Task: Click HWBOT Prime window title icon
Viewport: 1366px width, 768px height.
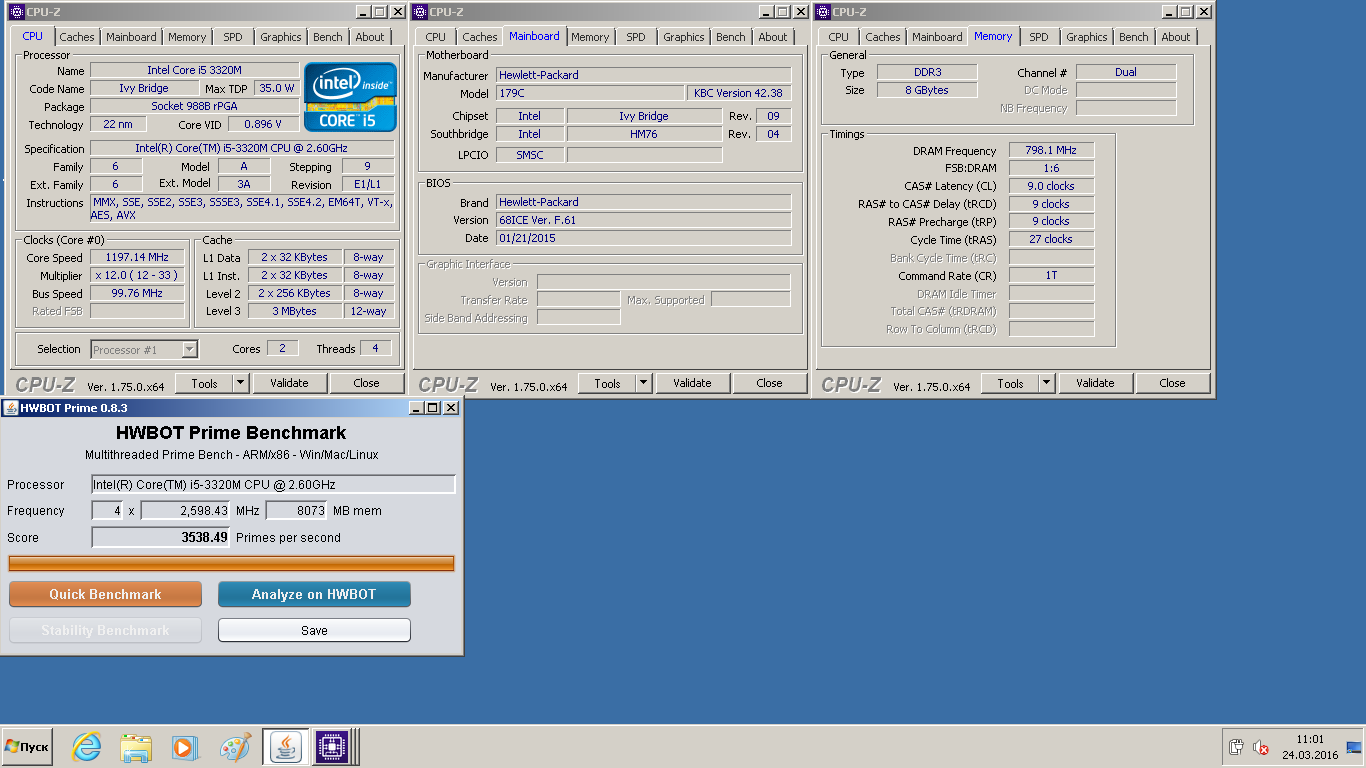Action: click(11, 408)
